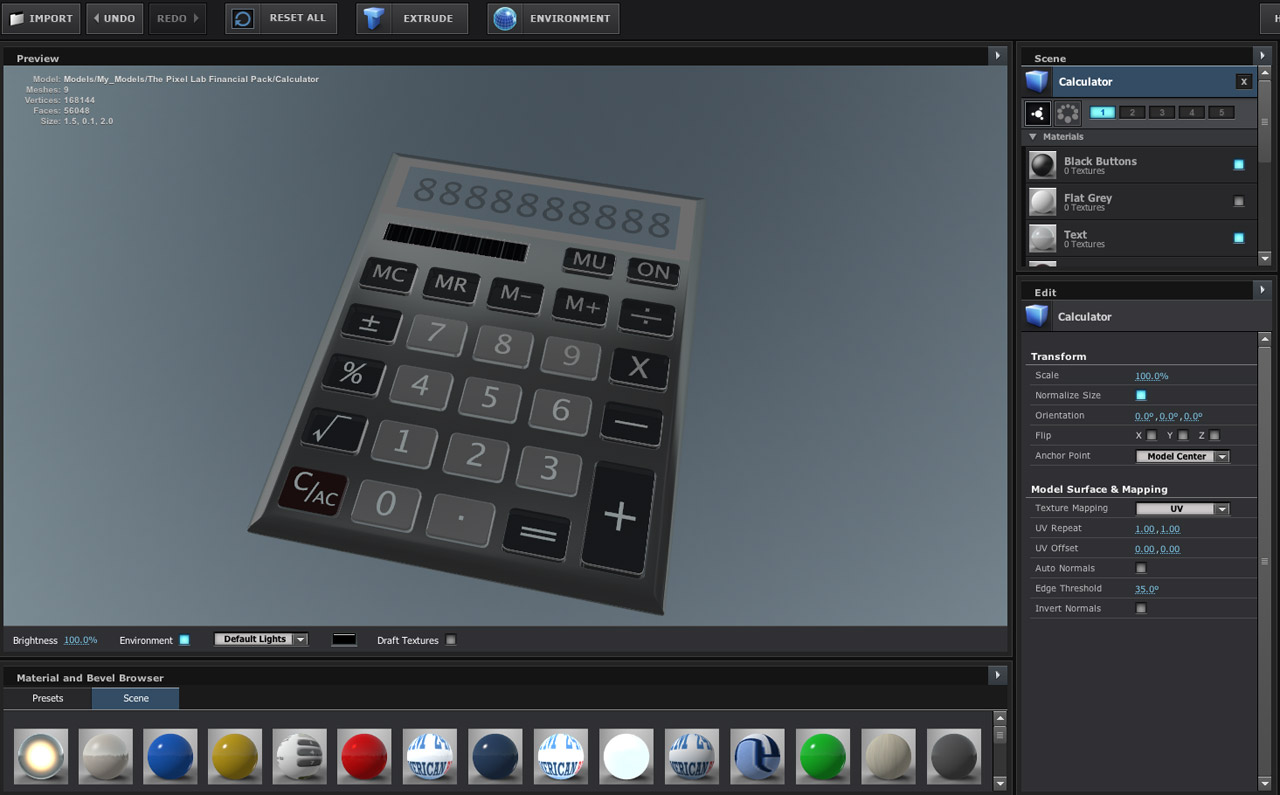Enable the Normalize Size checkbox
This screenshot has height=795, width=1280.
(1141, 395)
